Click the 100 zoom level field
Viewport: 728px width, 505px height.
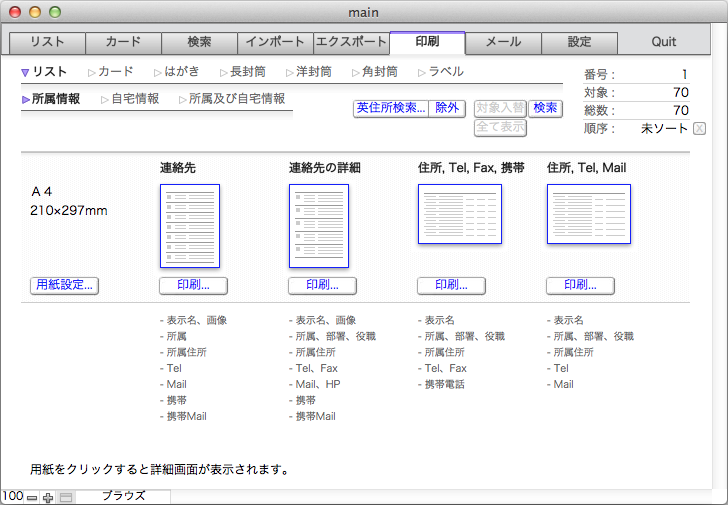(x=12, y=497)
